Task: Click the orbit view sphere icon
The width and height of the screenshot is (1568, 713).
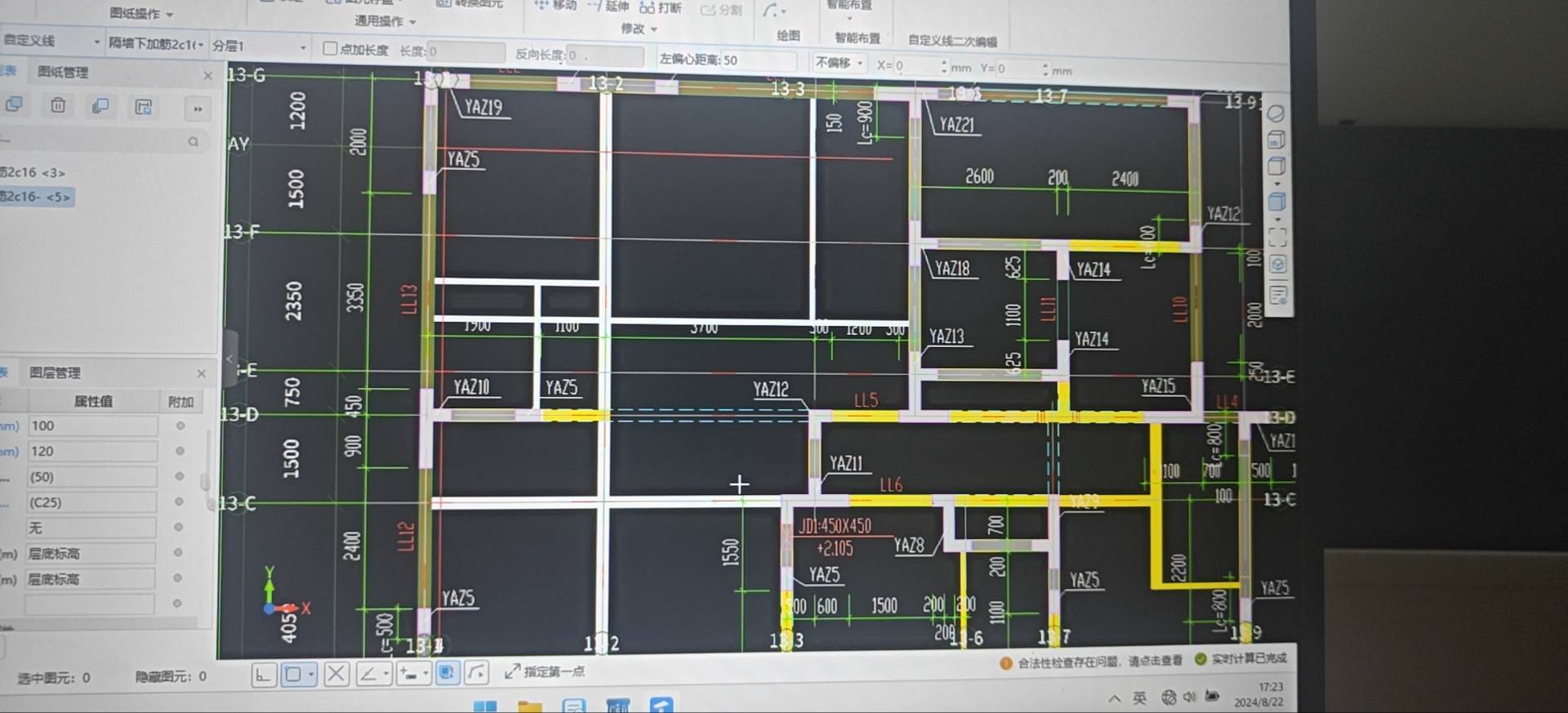Action: pos(1275,113)
